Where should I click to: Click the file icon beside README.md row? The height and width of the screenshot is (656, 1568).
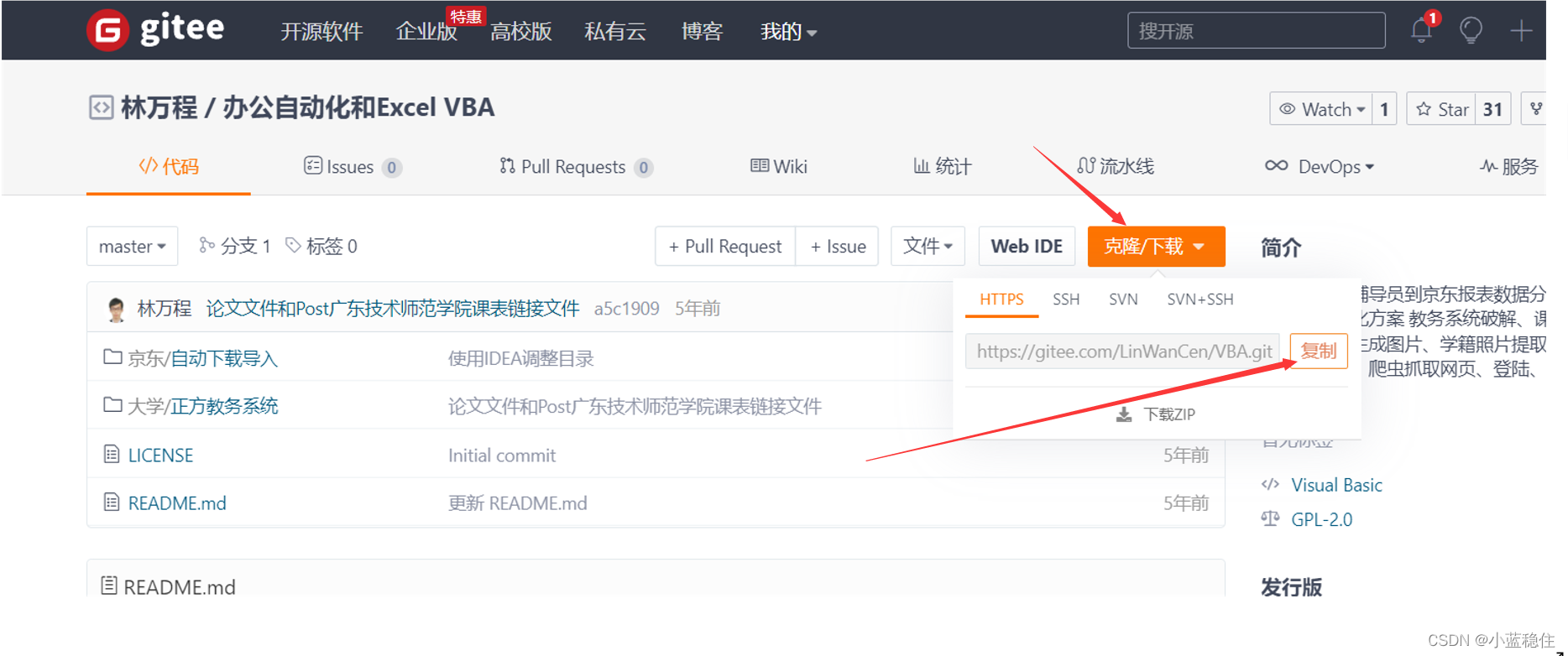(112, 502)
